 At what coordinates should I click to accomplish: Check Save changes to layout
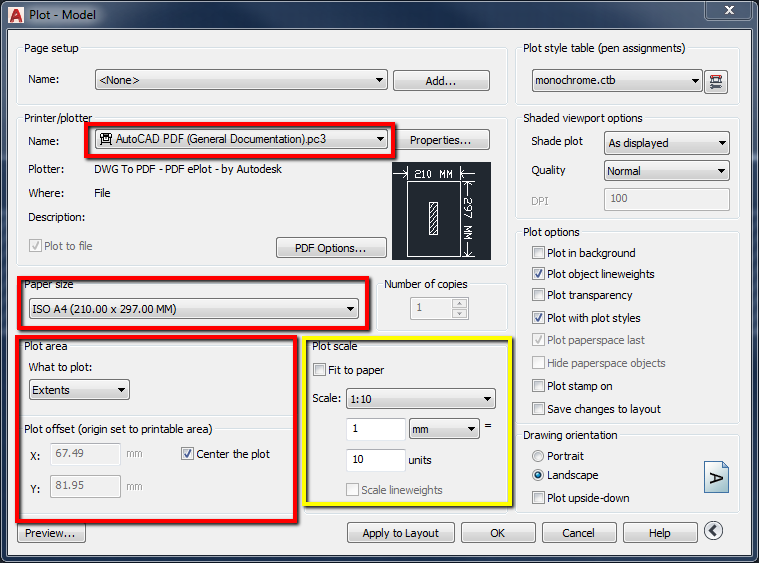(538, 409)
